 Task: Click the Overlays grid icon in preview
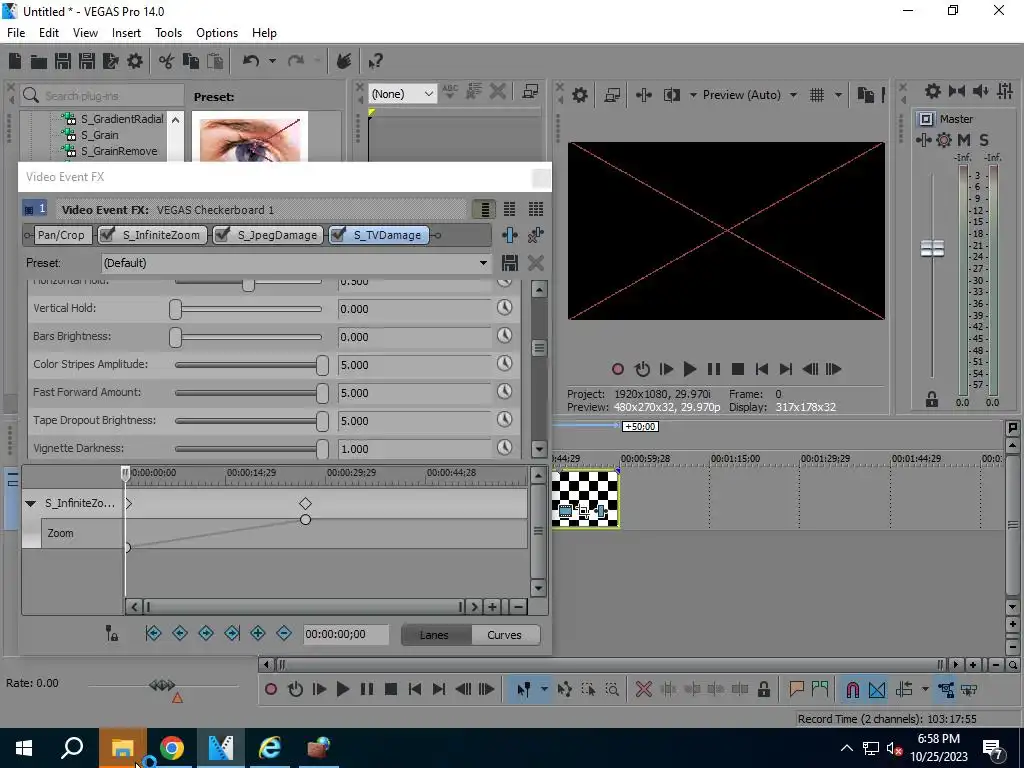pyautogui.click(x=816, y=95)
